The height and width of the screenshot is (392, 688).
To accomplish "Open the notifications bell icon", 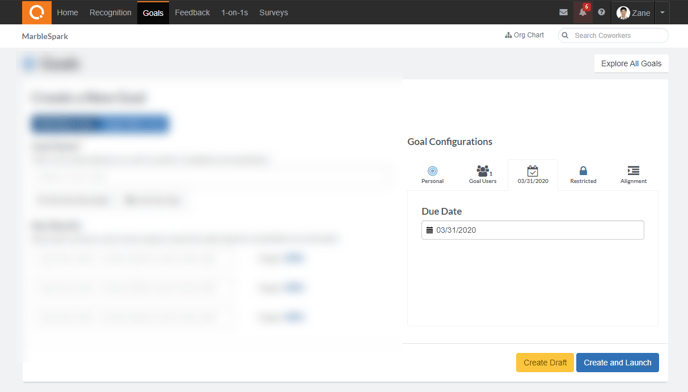I will (583, 12).
